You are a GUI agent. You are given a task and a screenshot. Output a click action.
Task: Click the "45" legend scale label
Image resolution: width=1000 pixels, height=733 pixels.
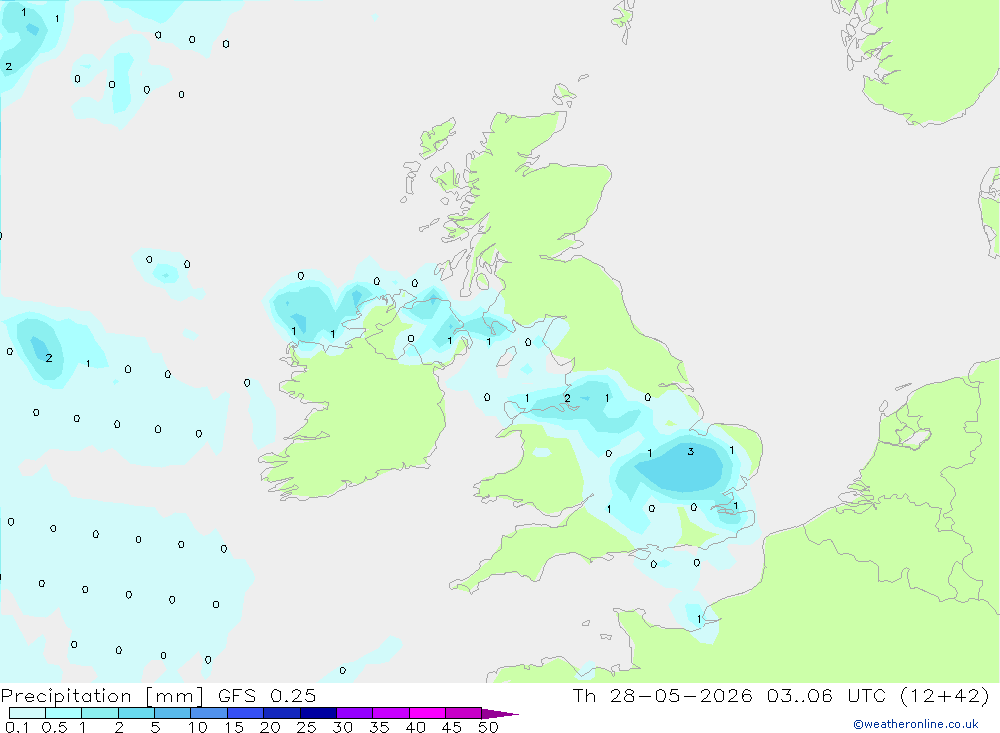pyautogui.click(x=452, y=727)
